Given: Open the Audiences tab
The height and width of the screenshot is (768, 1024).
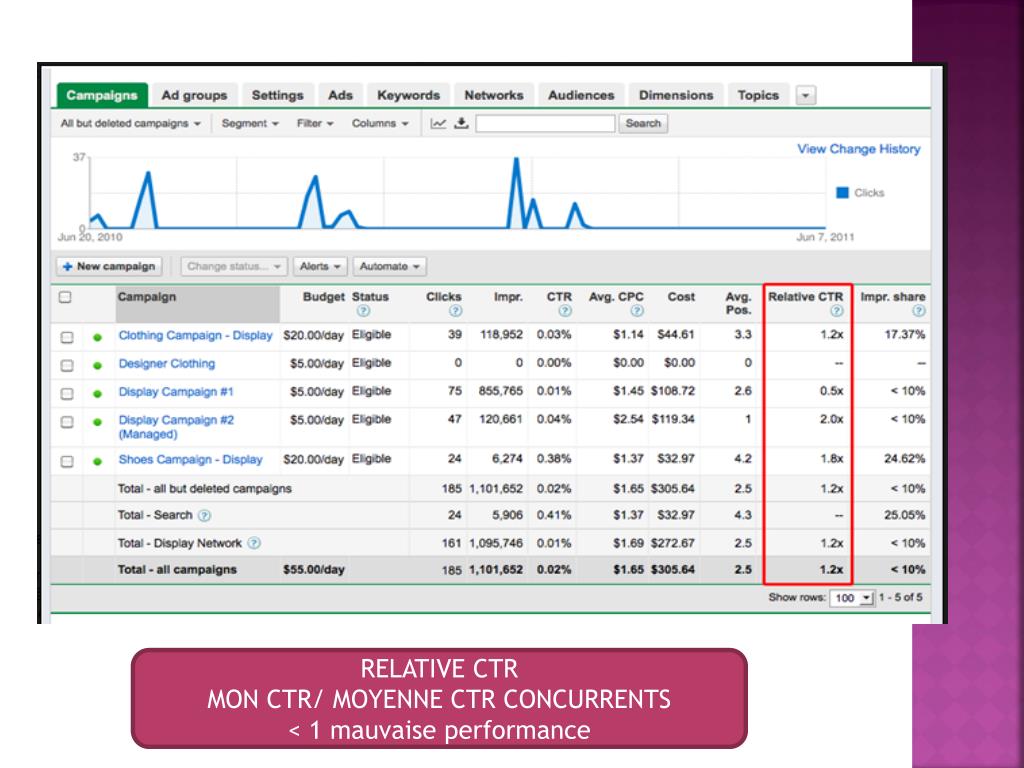Looking at the screenshot, I should [x=581, y=95].
